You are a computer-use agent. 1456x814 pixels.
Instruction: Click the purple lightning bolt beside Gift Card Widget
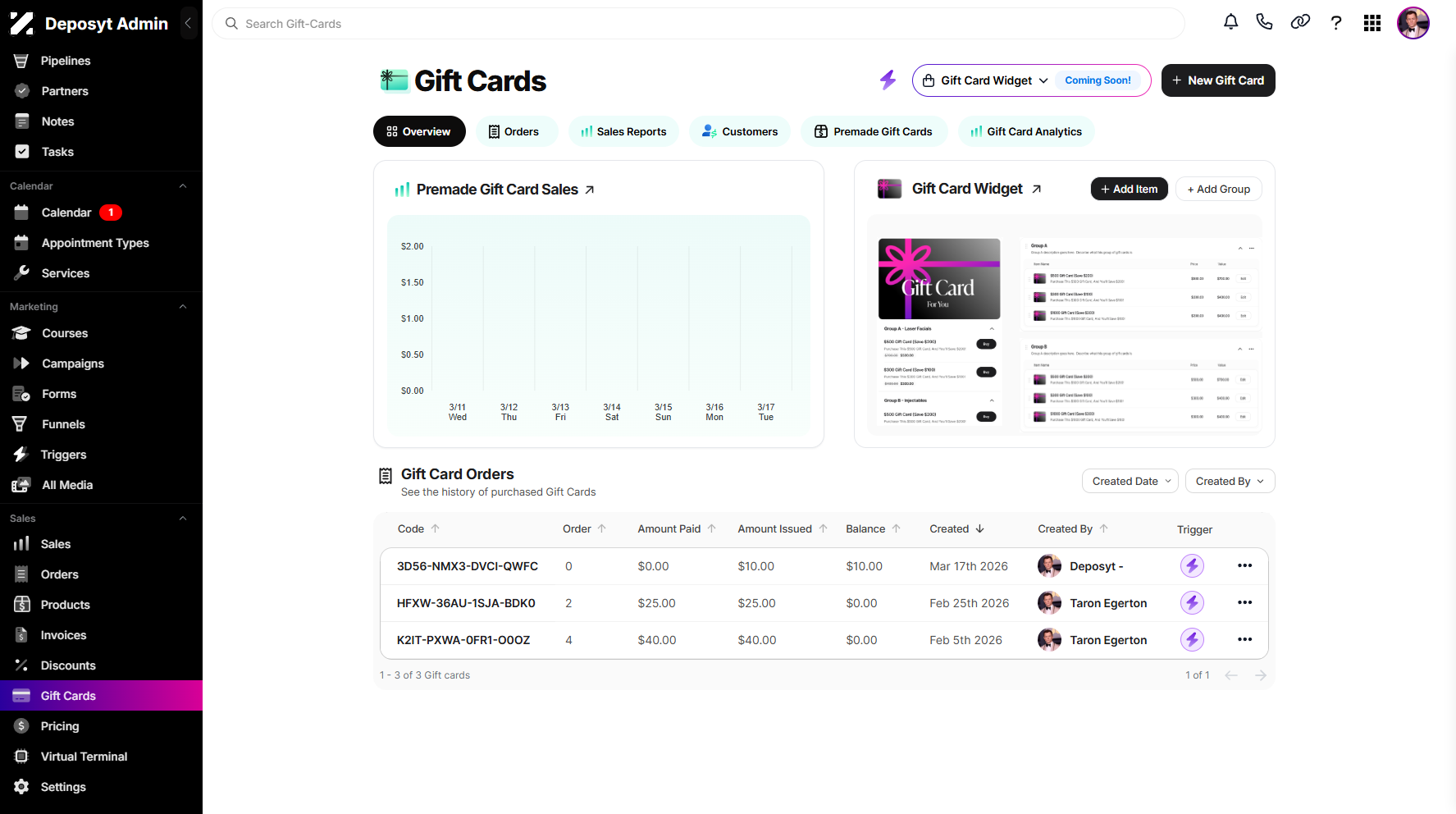(x=888, y=80)
